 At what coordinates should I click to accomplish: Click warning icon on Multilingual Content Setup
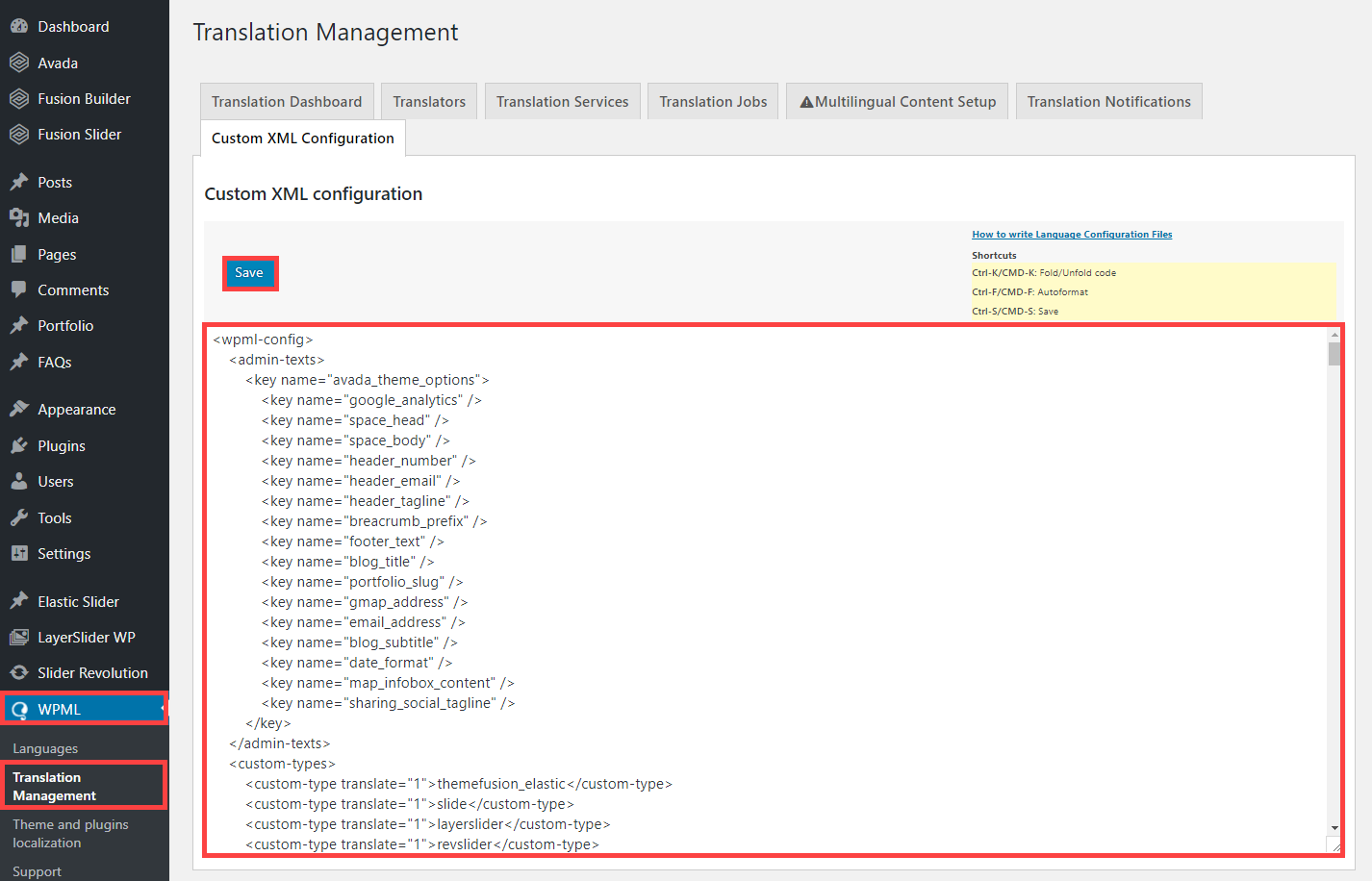click(x=806, y=102)
